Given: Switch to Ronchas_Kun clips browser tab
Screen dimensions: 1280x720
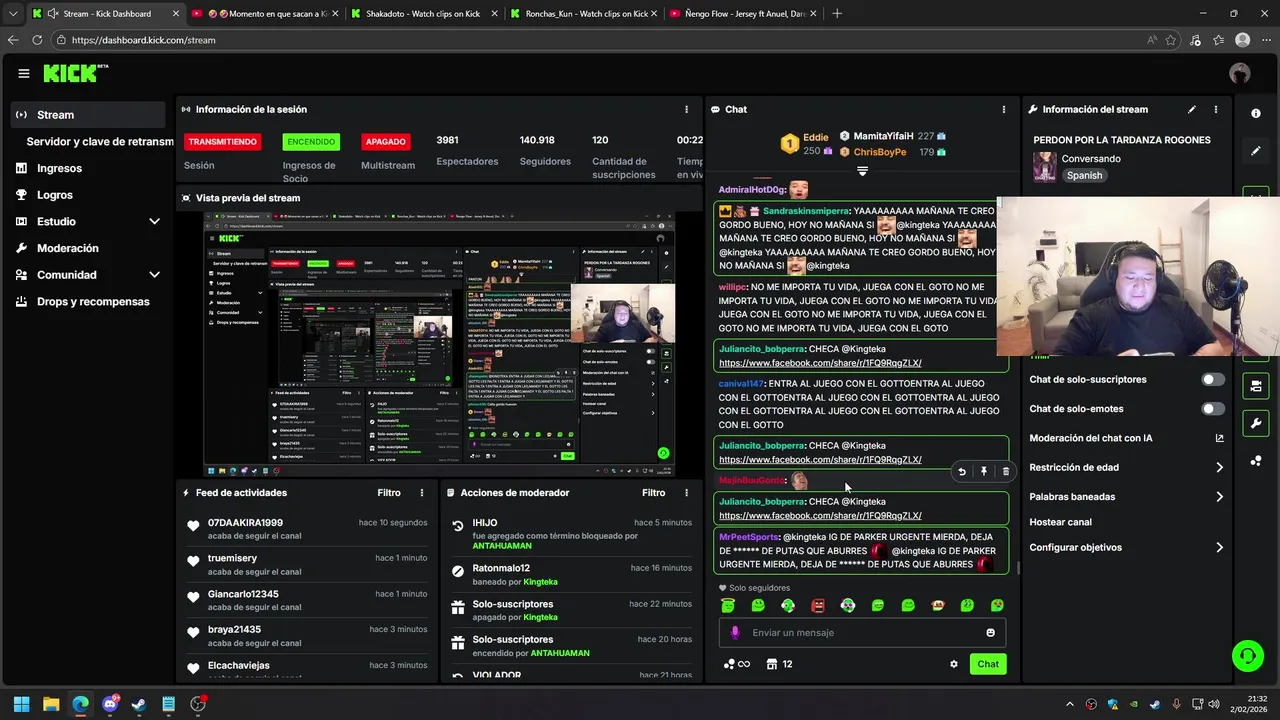Looking at the screenshot, I should tap(582, 14).
